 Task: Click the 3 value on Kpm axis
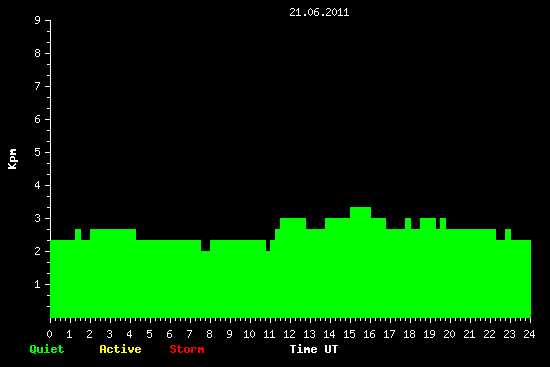coord(38,218)
